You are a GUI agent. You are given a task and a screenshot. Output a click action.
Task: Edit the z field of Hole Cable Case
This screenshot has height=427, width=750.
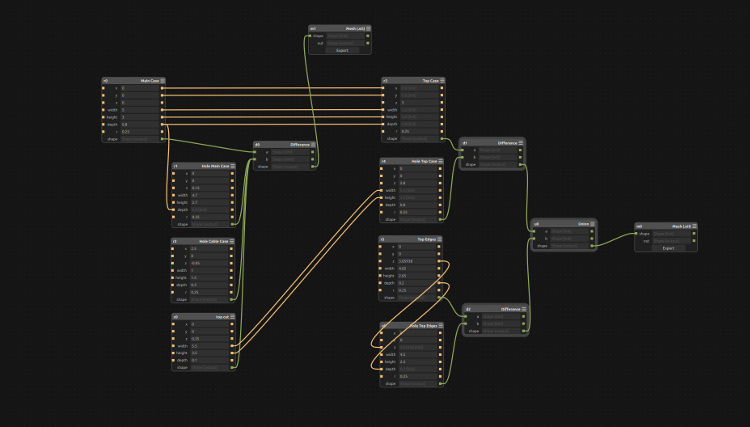pyautogui.click(x=209, y=263)
